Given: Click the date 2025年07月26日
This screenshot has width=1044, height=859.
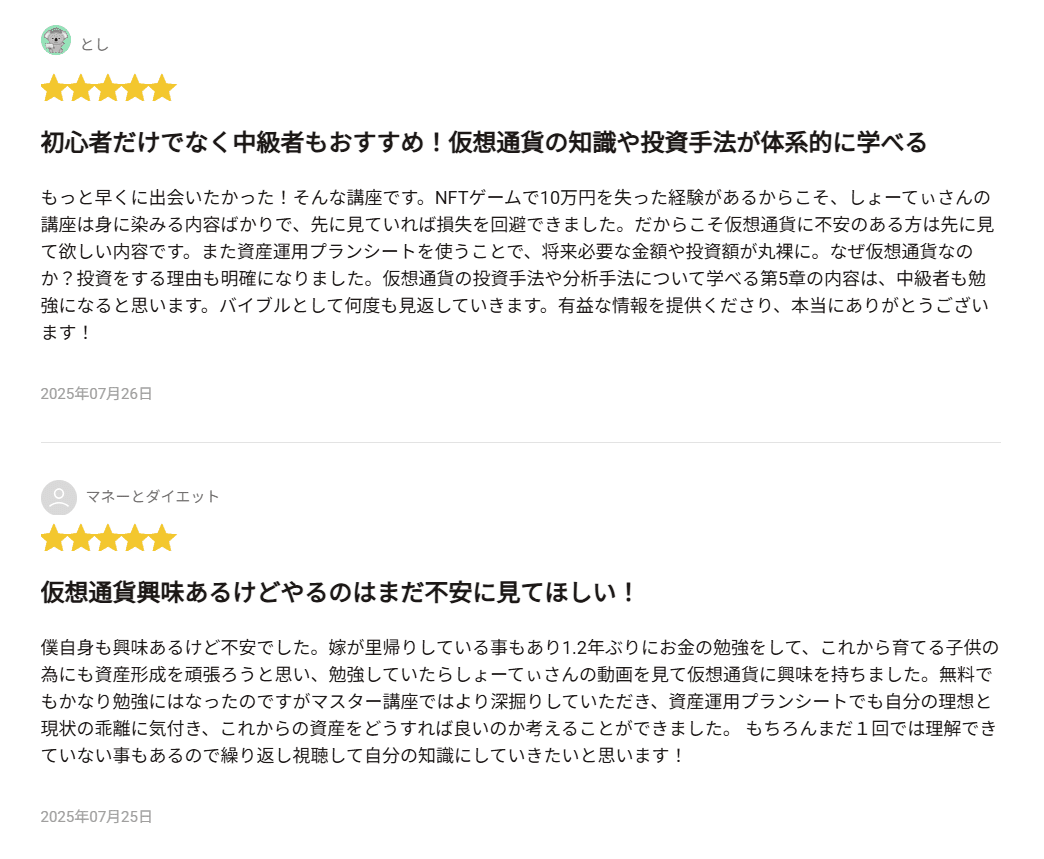Looking at the screenshot, I should point(97,394).
